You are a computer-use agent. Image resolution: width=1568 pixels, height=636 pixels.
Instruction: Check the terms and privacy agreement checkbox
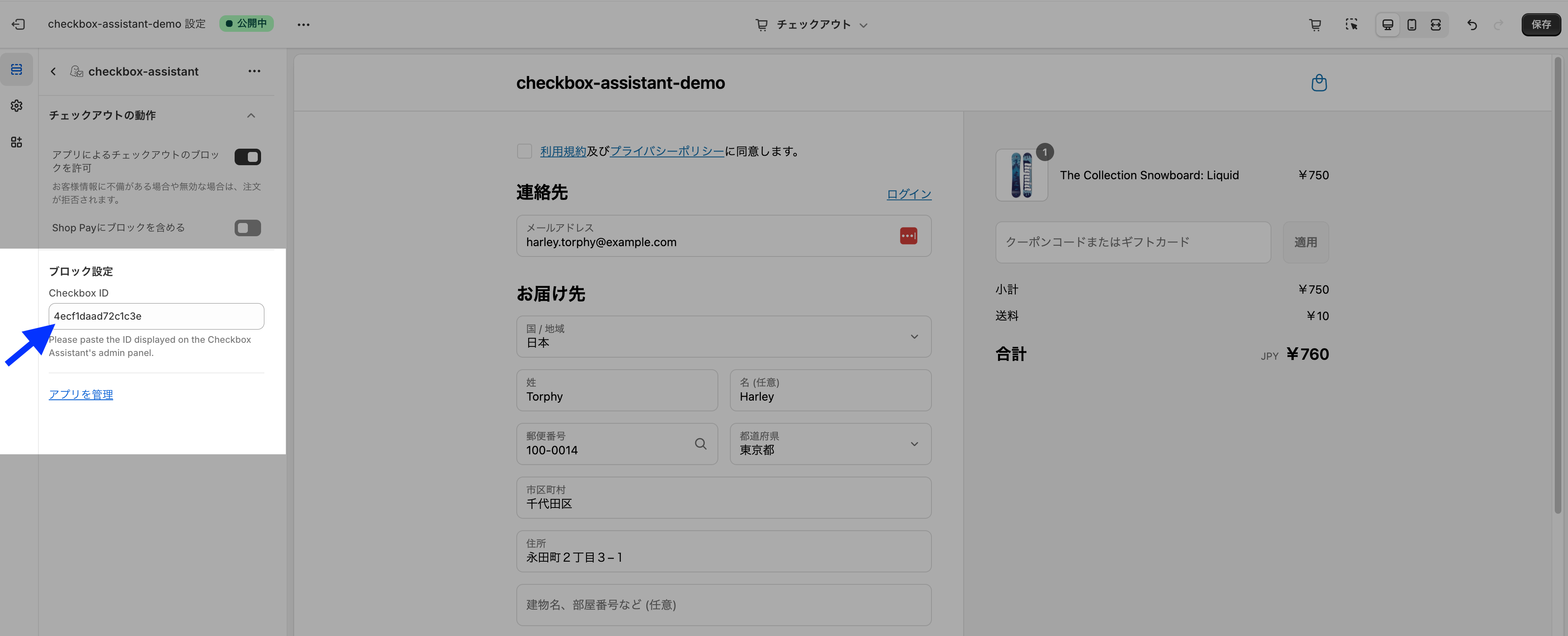[x=524, y=151]
